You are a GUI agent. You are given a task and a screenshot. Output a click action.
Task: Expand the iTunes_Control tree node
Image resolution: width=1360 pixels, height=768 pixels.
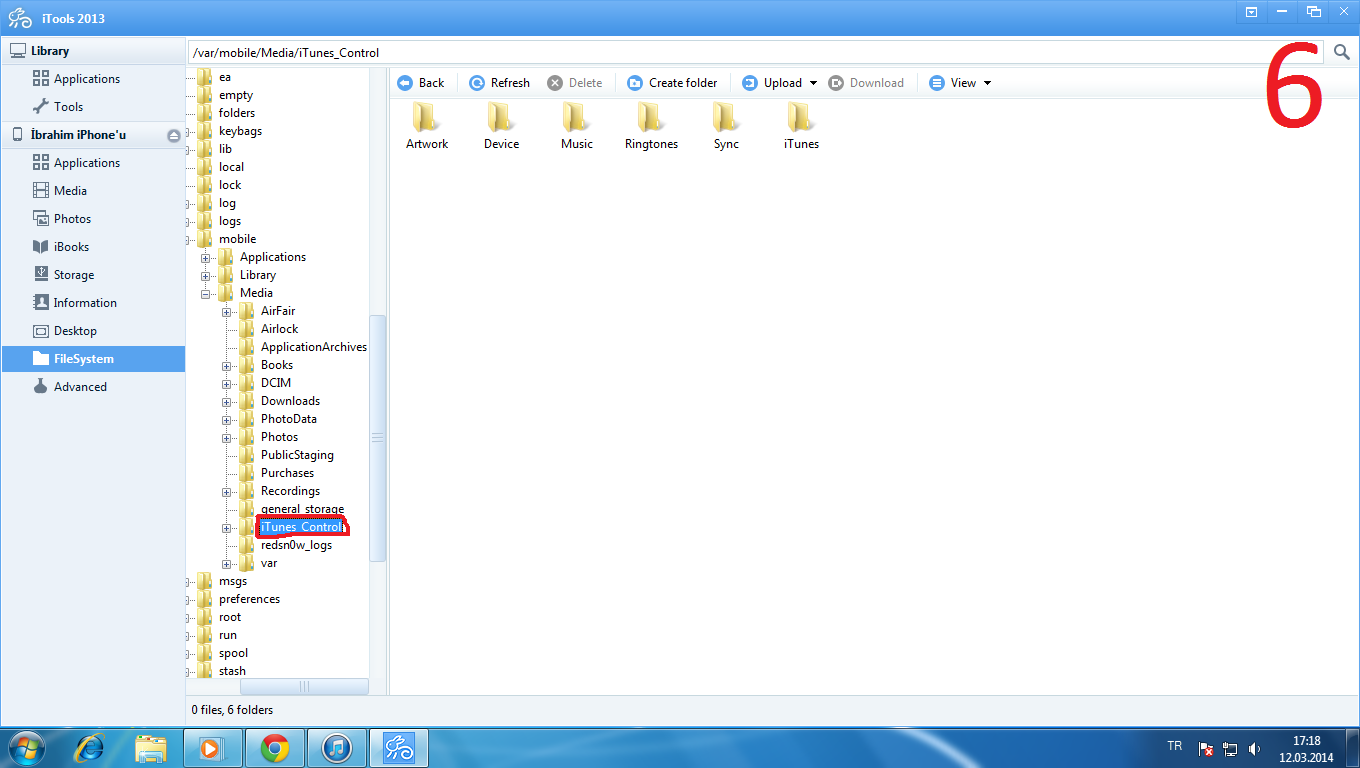tap(227, 528)
